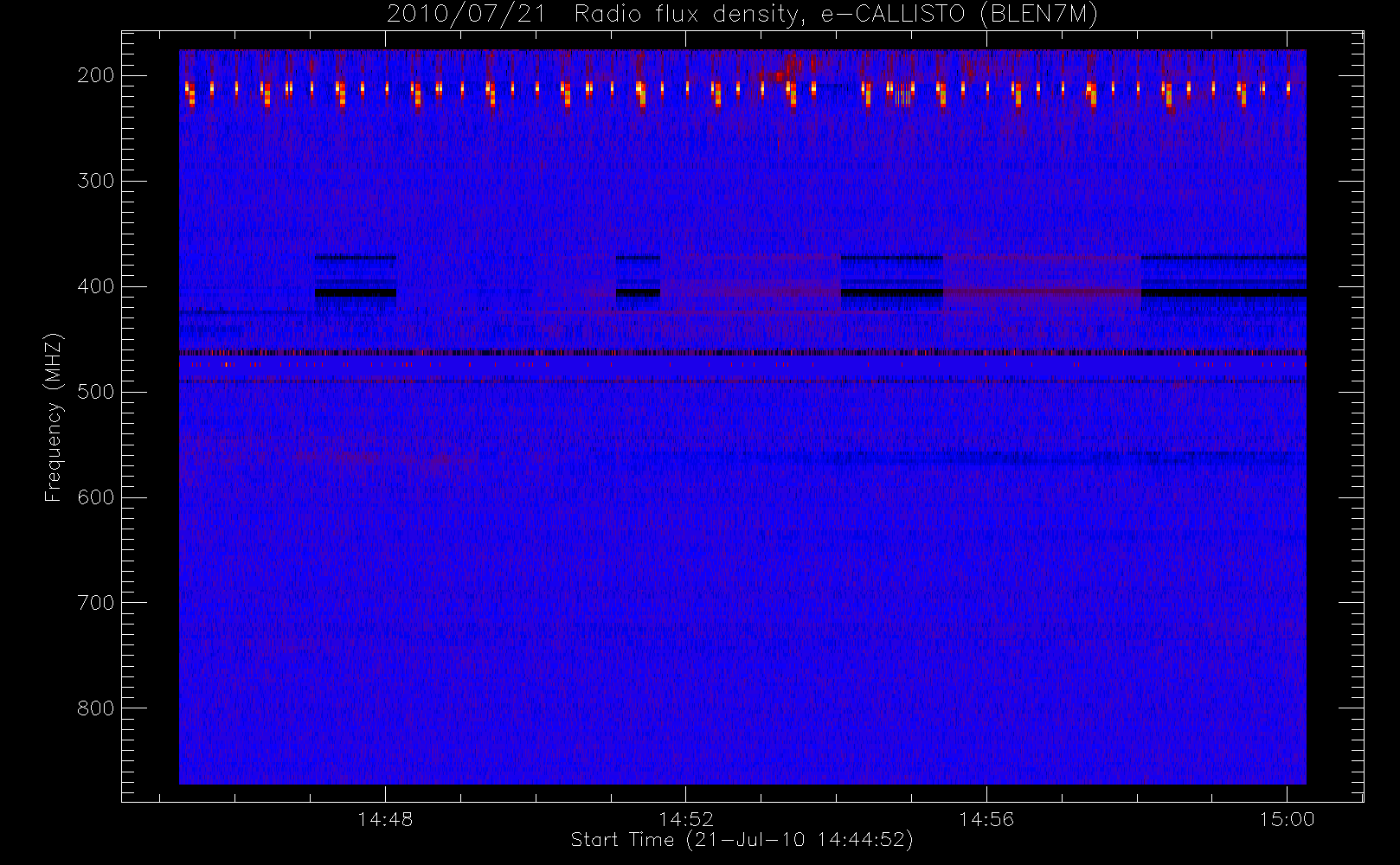1400x865 pixels.
Task: Click the 300 frequency tick label
Action: [96, 181]
